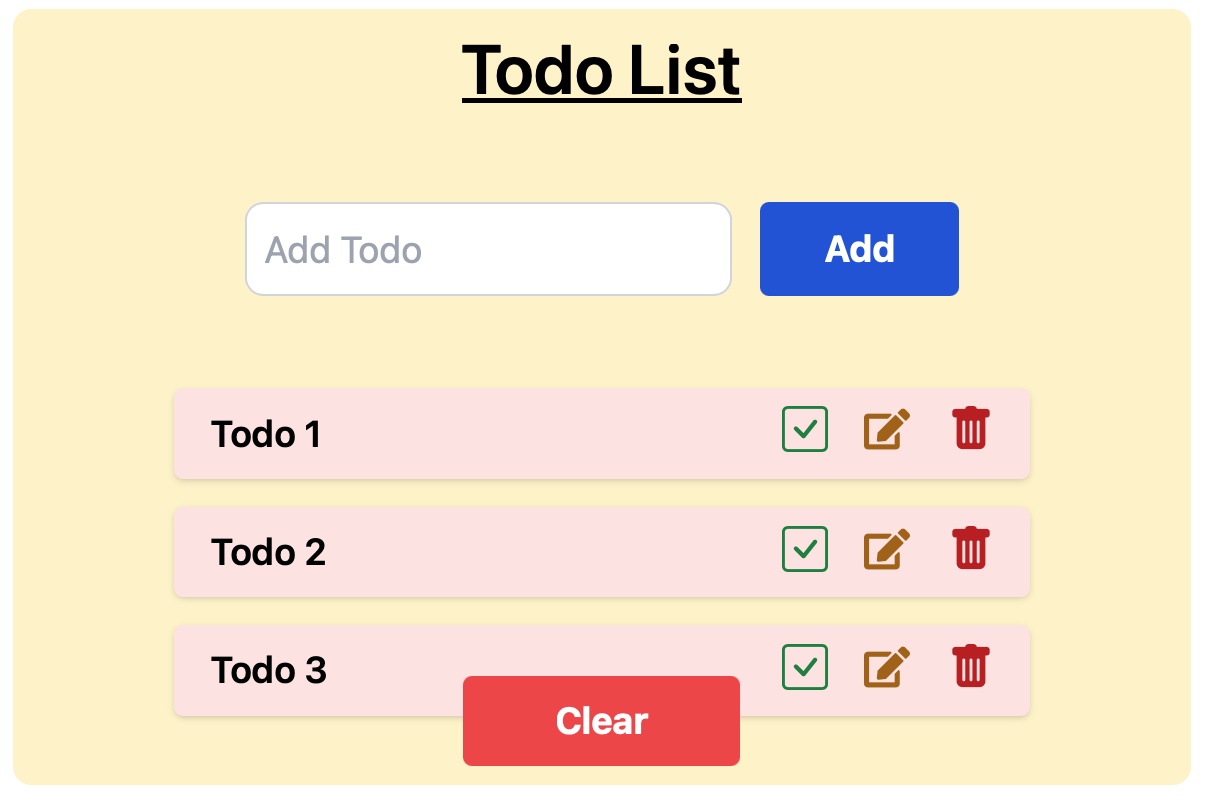This screenshot has width=1206, height=796.
Task: Click empty space in Todo 2's pink row
Action: pos(550,552)
